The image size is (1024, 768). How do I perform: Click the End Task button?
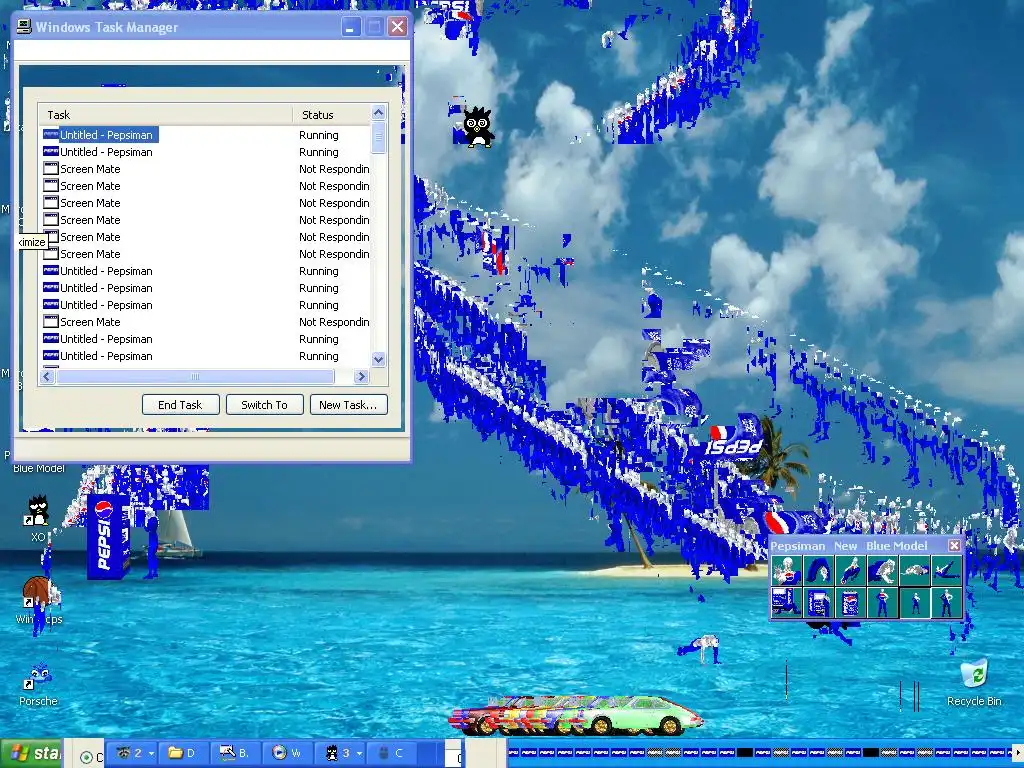tap(180, 405)
